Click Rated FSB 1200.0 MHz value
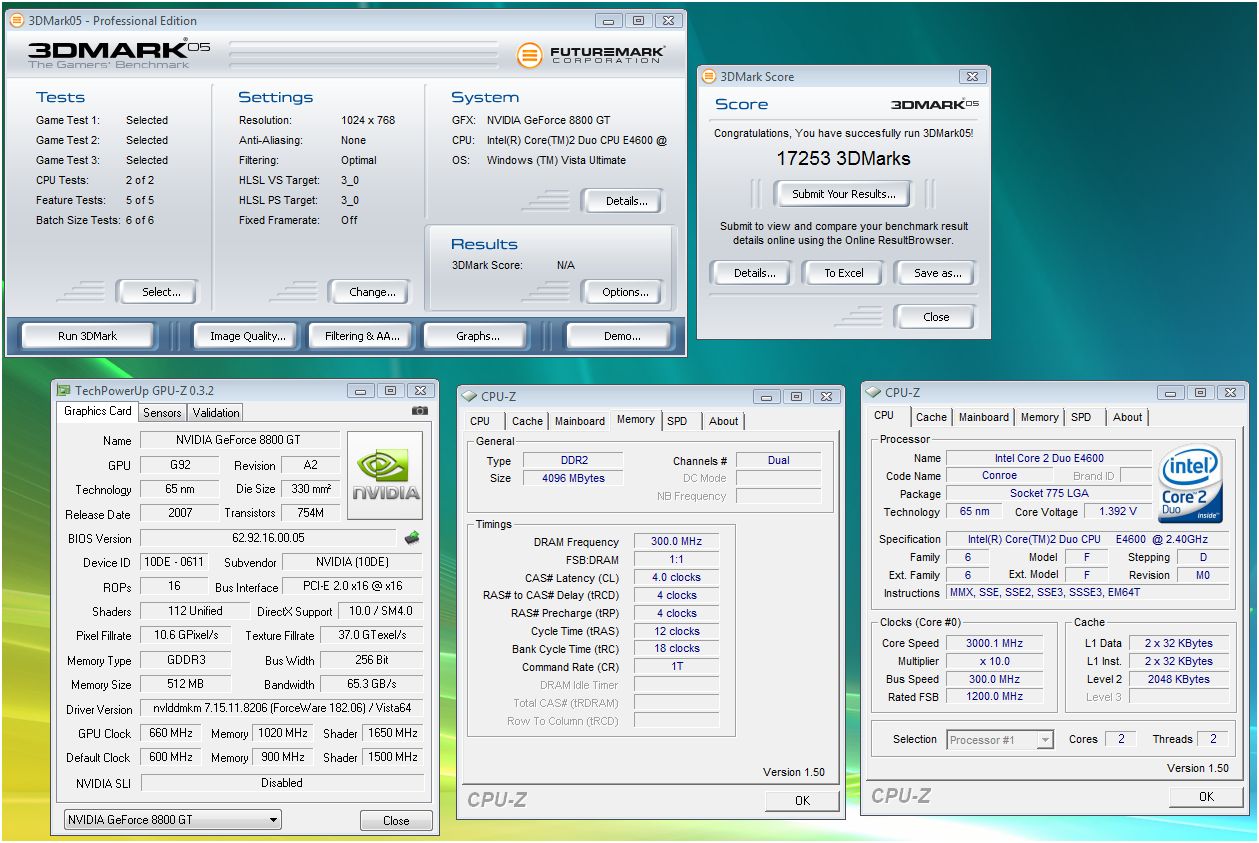1259x843 pixels. click(x=994, y=697)
